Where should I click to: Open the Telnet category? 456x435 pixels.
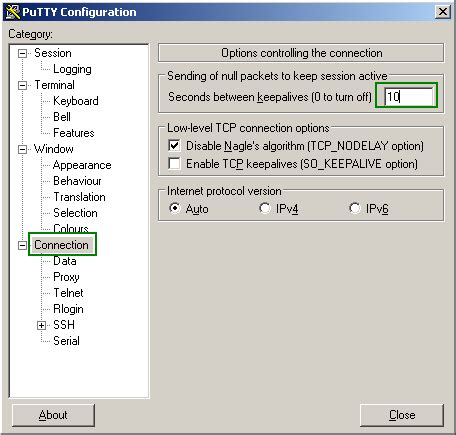click(68, 293)
